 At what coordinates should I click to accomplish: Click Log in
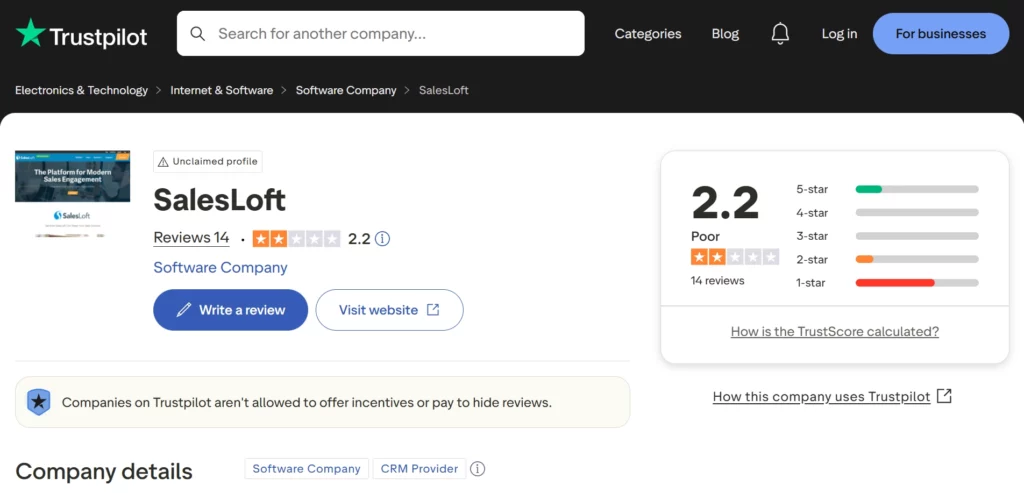839,33
